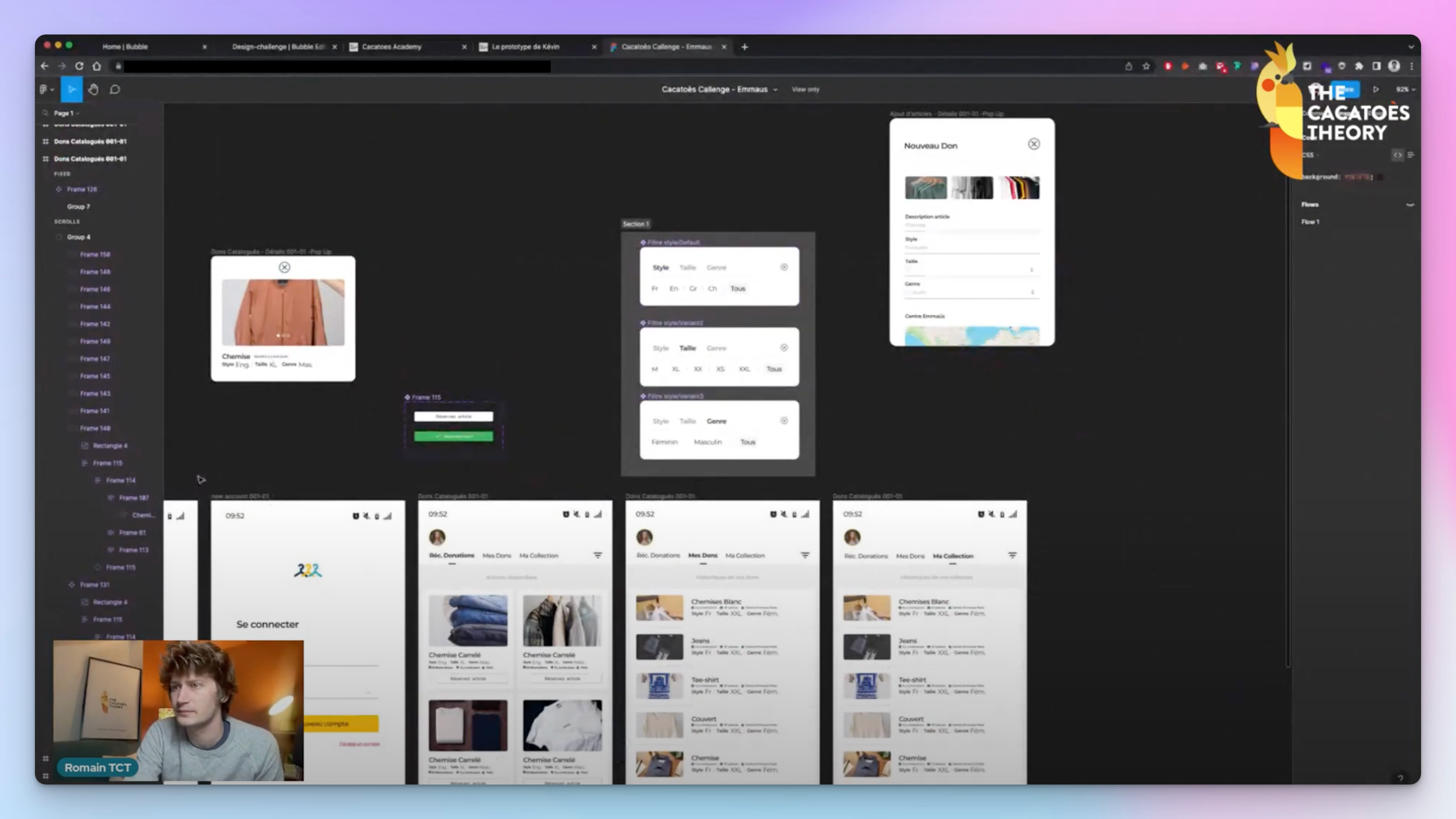Toggle code view icon in CSS panel
The width and height of the screenshot is (1456, 819).
[x=1397, y=155]
